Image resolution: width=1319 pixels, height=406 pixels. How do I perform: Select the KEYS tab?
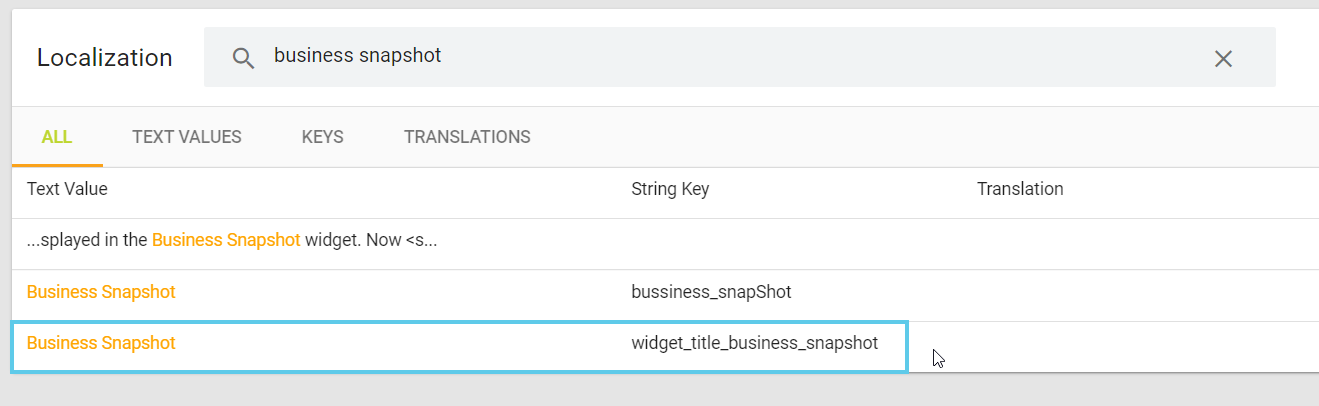coord(322,137)
